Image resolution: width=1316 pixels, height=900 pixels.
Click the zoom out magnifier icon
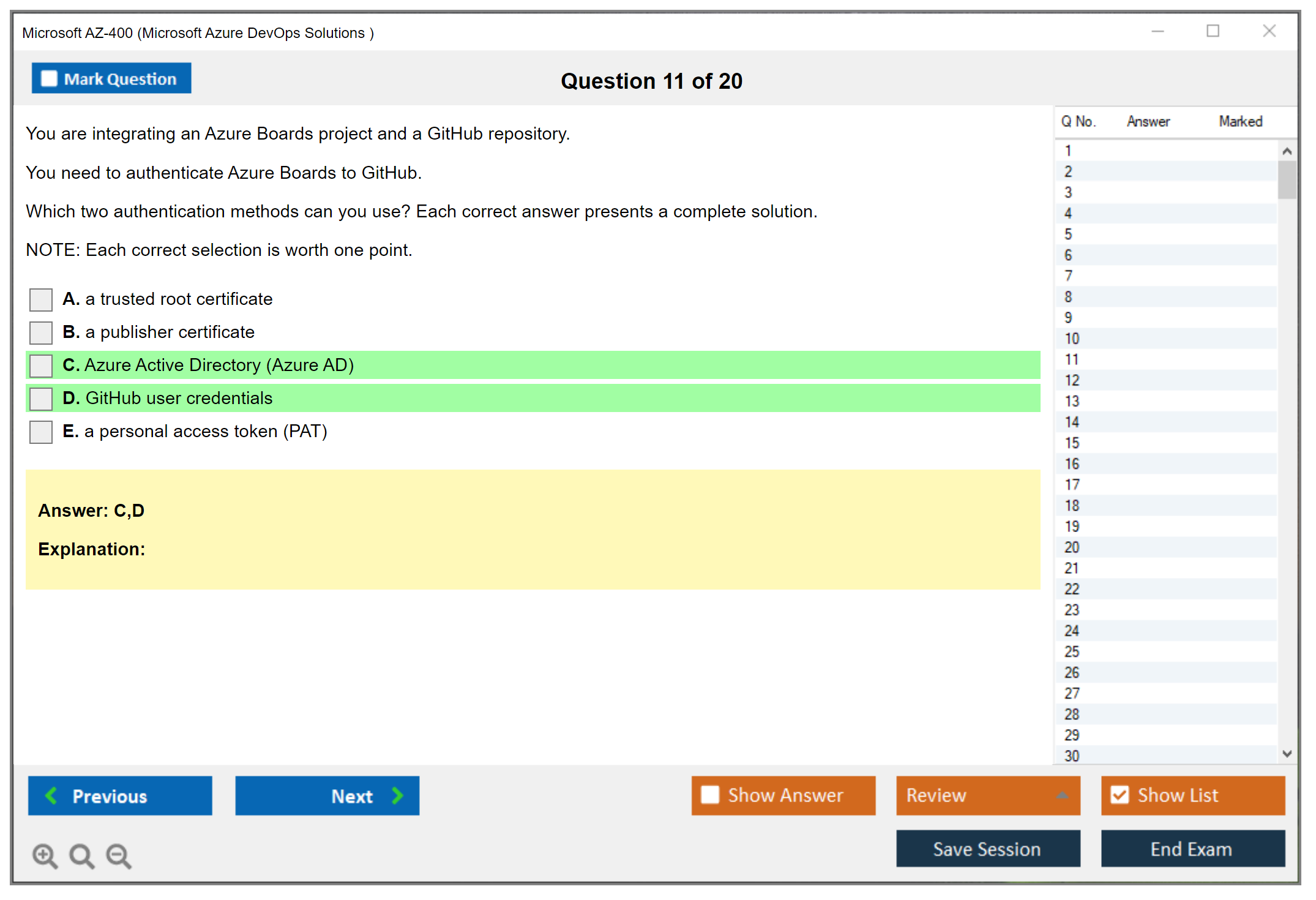(x=118, y=855)
